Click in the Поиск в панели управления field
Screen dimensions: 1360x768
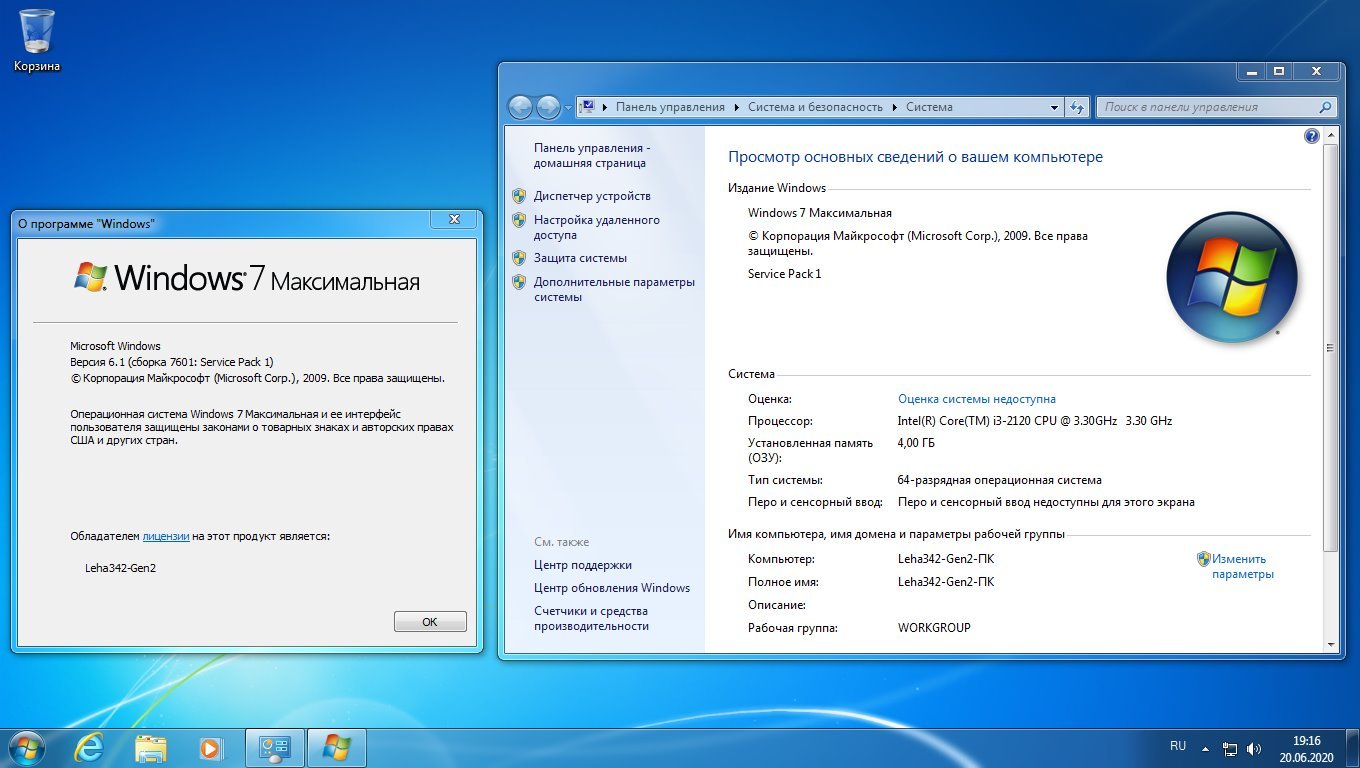tap(1205, 107)
